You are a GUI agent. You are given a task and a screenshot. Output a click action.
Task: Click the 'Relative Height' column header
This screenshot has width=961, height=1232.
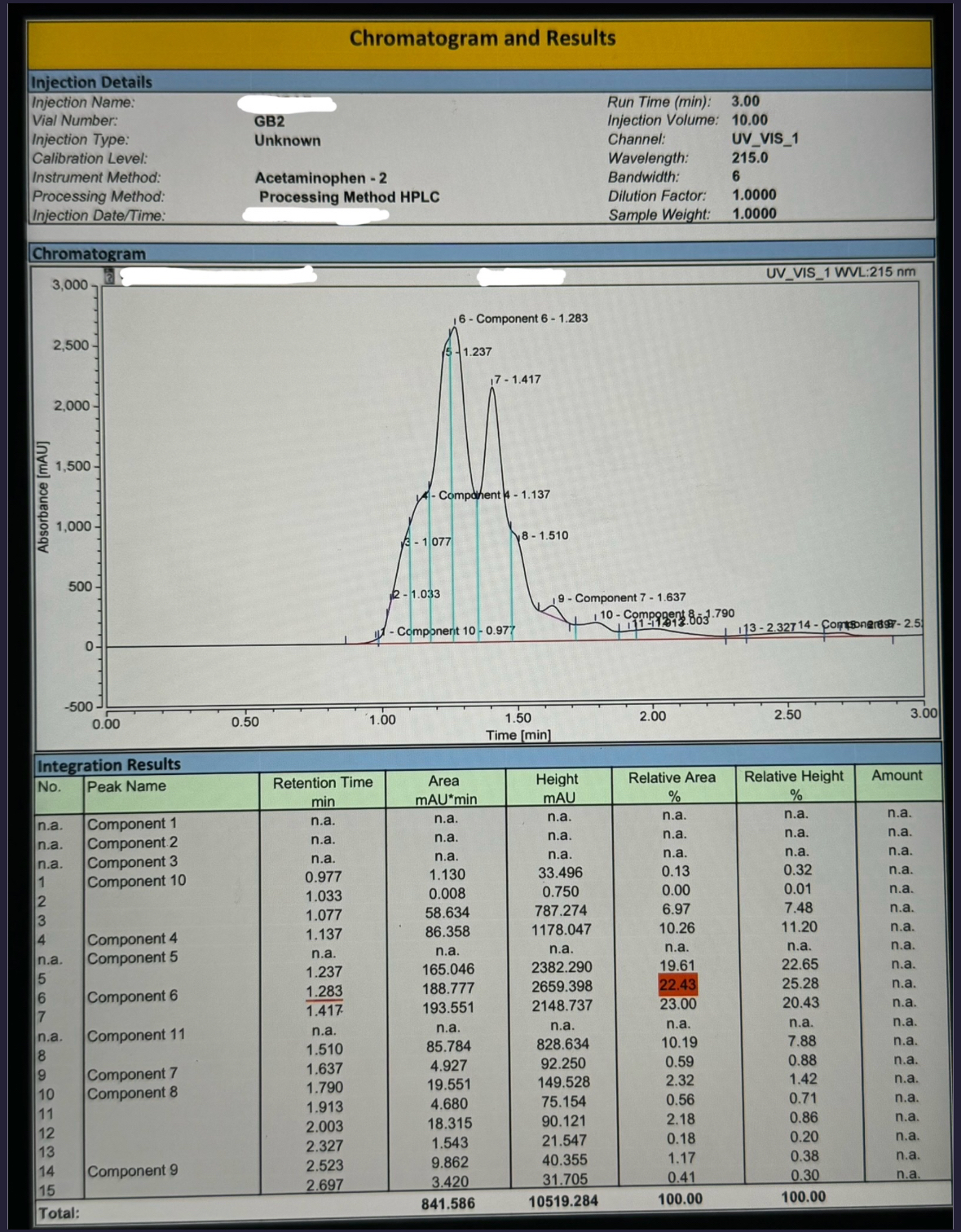794,776
